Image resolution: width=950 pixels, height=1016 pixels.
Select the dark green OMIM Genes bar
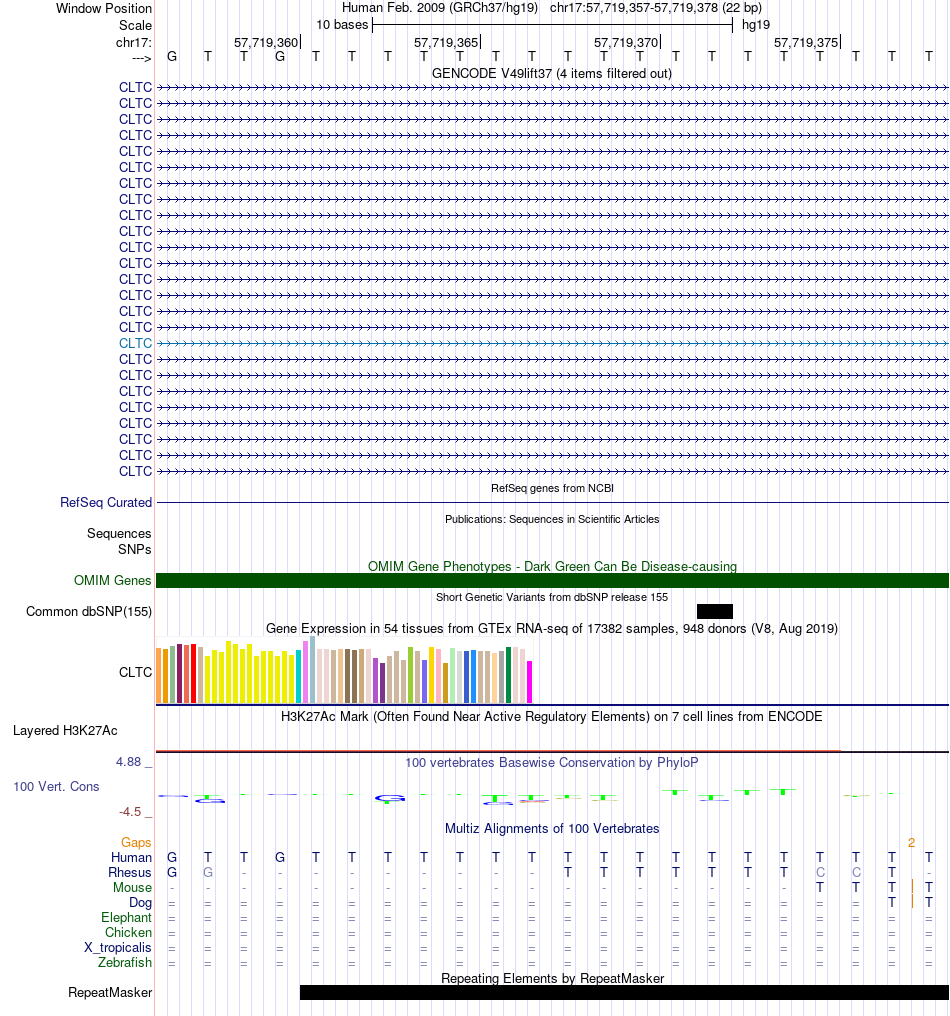pyautogui.click(x=552, y=581)
